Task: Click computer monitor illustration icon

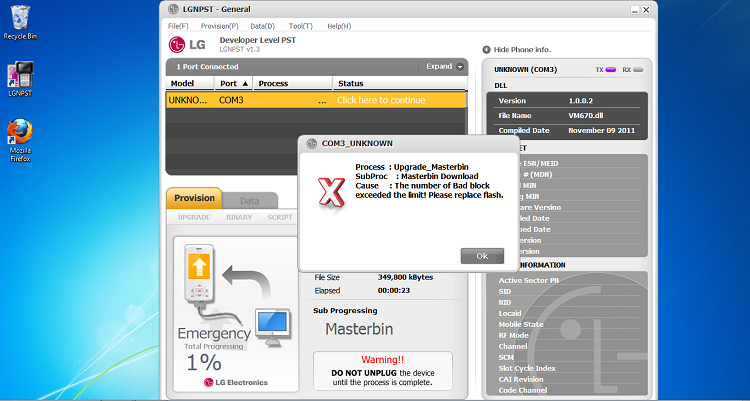Action: coord(272,326)
